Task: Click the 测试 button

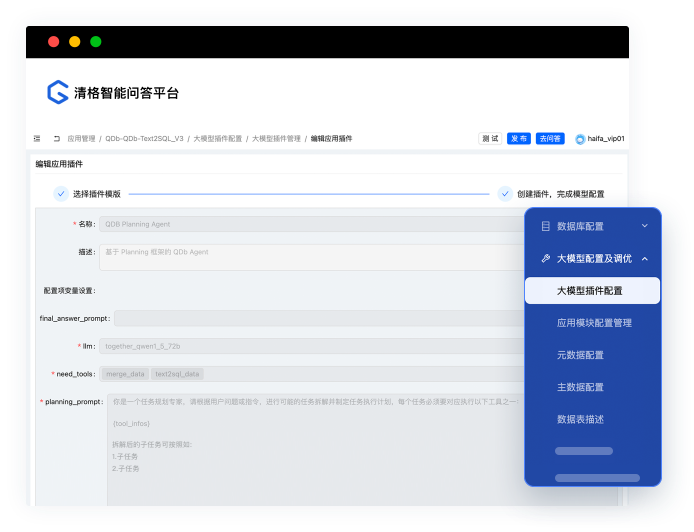Action: coord(490,139)
